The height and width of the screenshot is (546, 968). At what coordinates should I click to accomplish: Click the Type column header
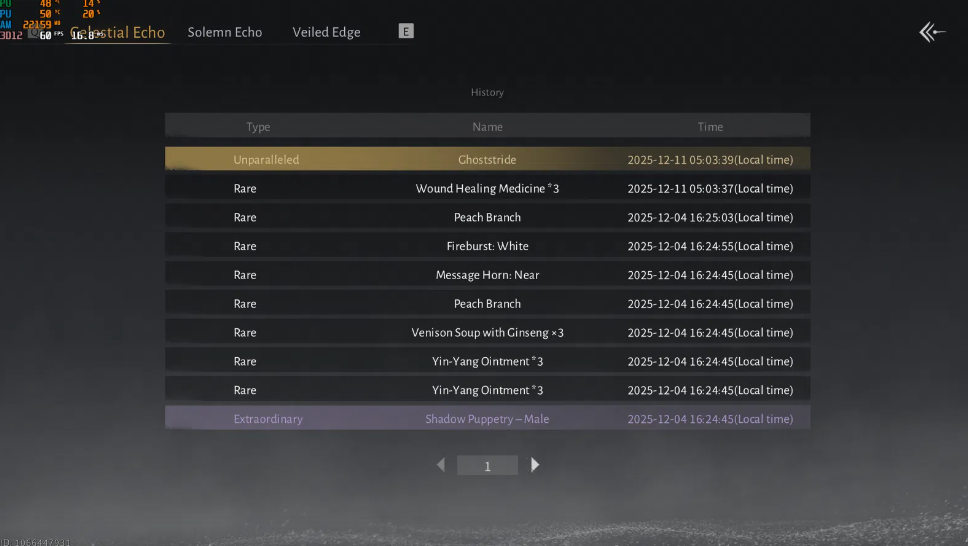[x=258, y=127]
